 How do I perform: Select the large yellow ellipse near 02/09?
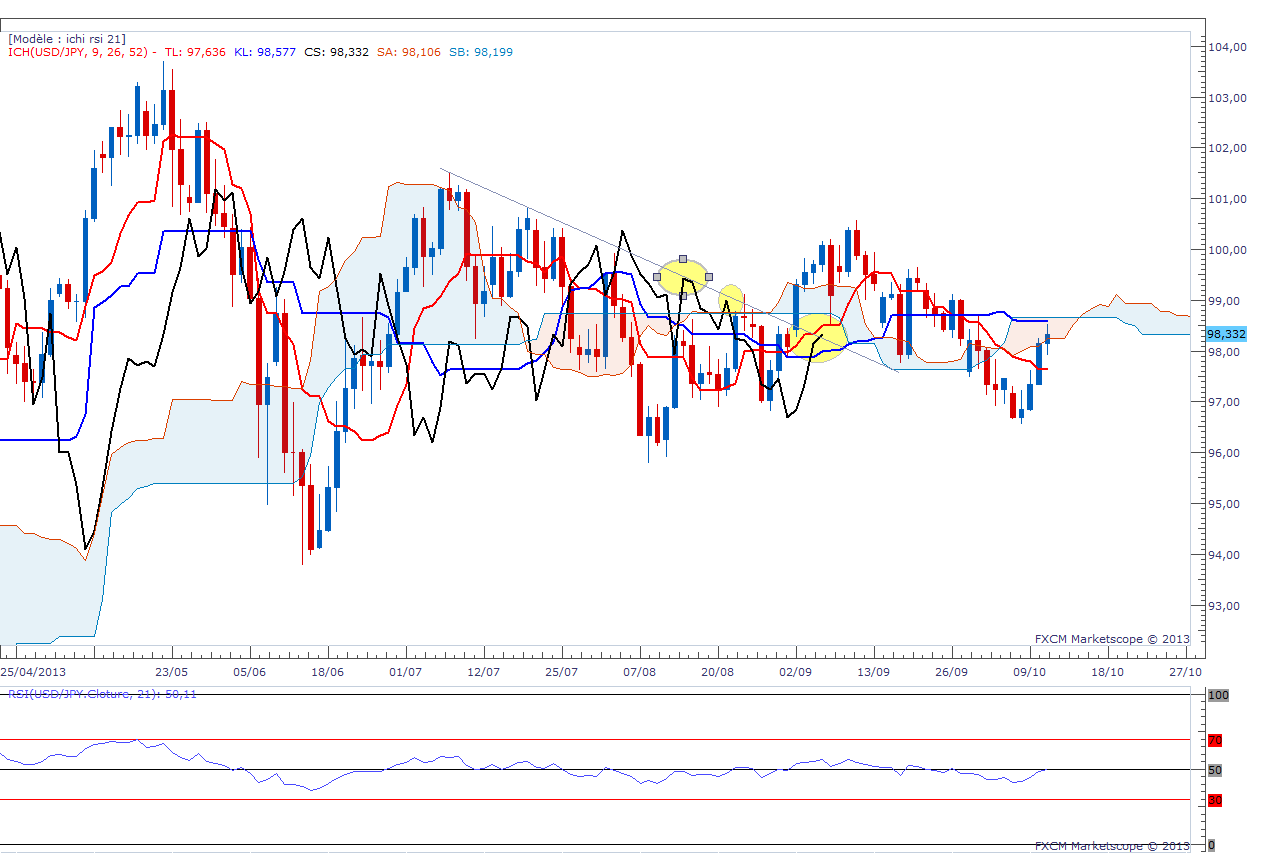tap(820, 338)
